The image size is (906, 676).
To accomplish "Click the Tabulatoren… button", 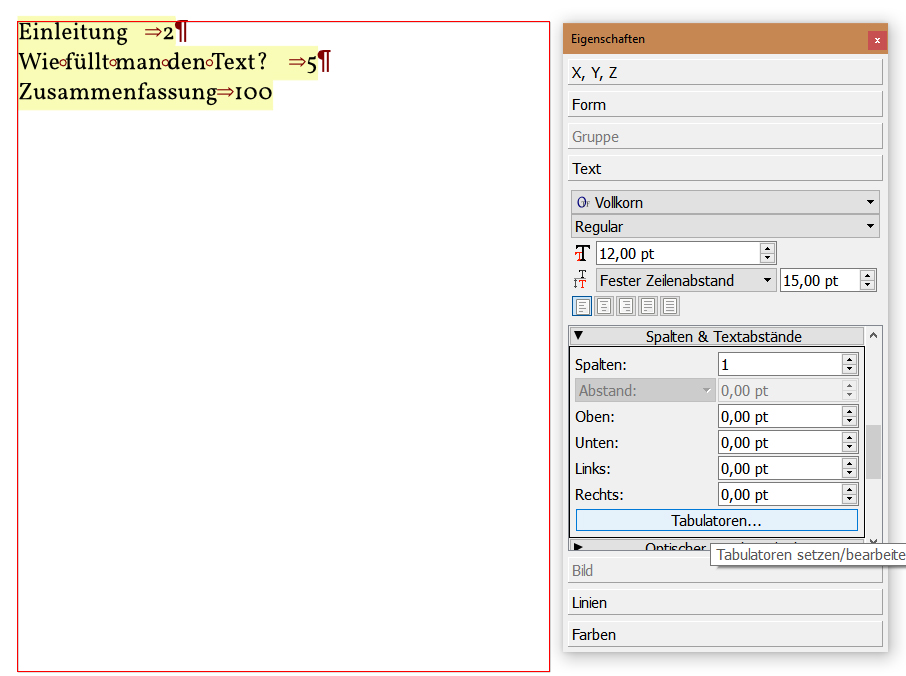I will [716, 521].
